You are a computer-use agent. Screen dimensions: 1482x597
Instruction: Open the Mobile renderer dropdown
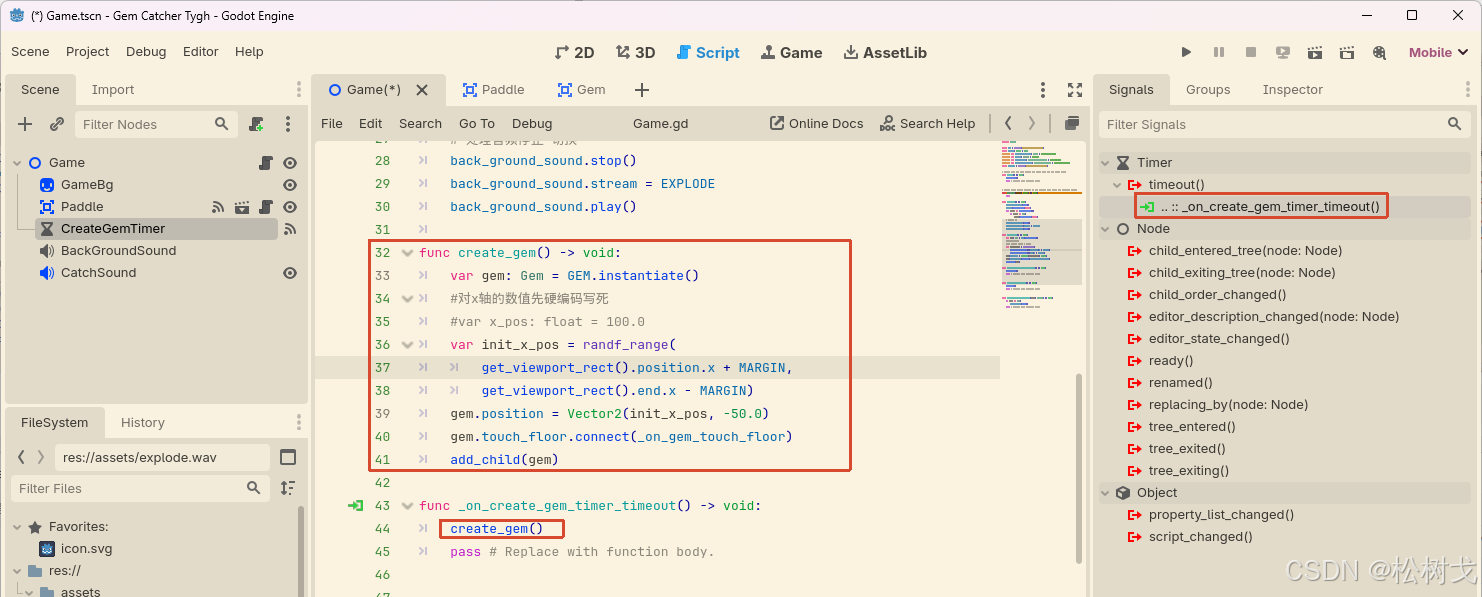tap(1438, 52)
